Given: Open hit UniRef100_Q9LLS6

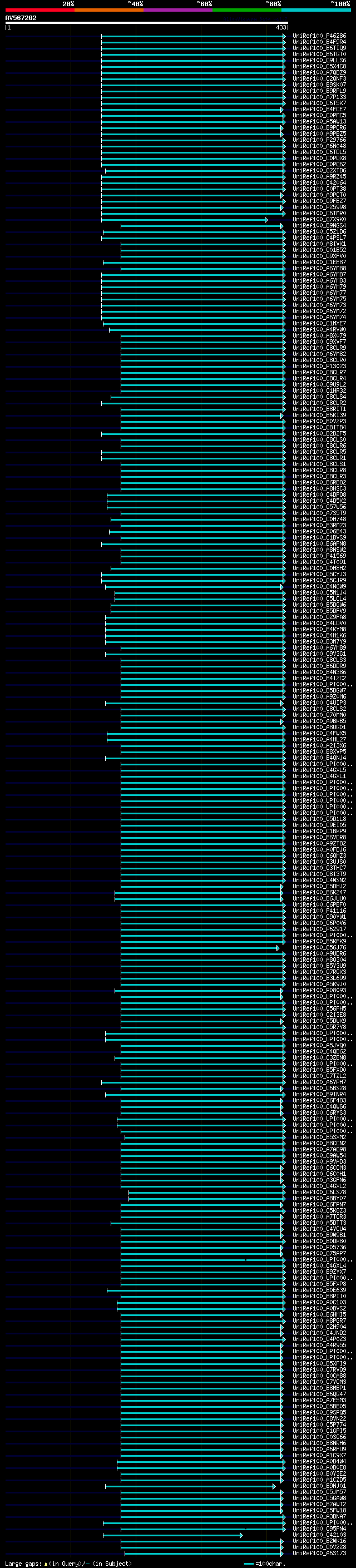Looking at the screenshot, I should pyautogui.click(x=319, y=60).
